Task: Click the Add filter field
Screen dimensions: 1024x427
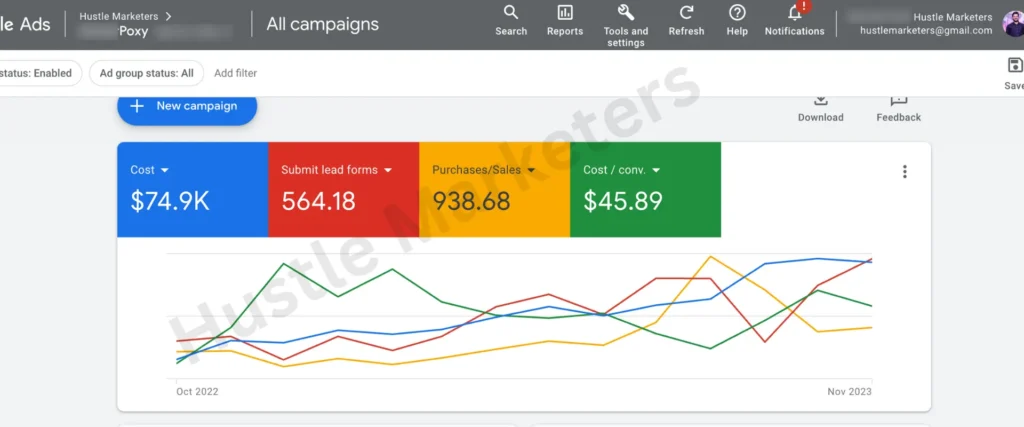Action: 235,73
